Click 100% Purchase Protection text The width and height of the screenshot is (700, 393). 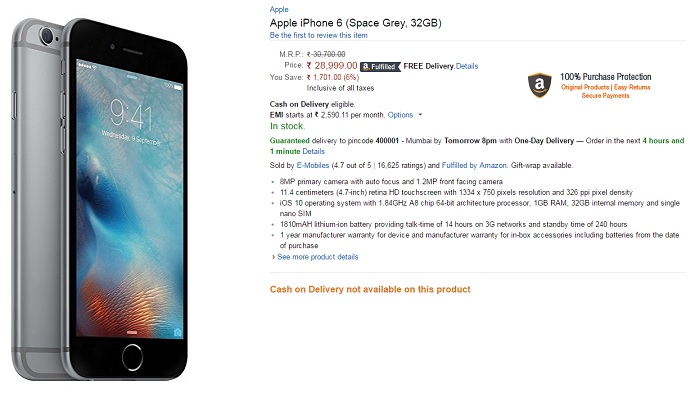coord(605,77)
